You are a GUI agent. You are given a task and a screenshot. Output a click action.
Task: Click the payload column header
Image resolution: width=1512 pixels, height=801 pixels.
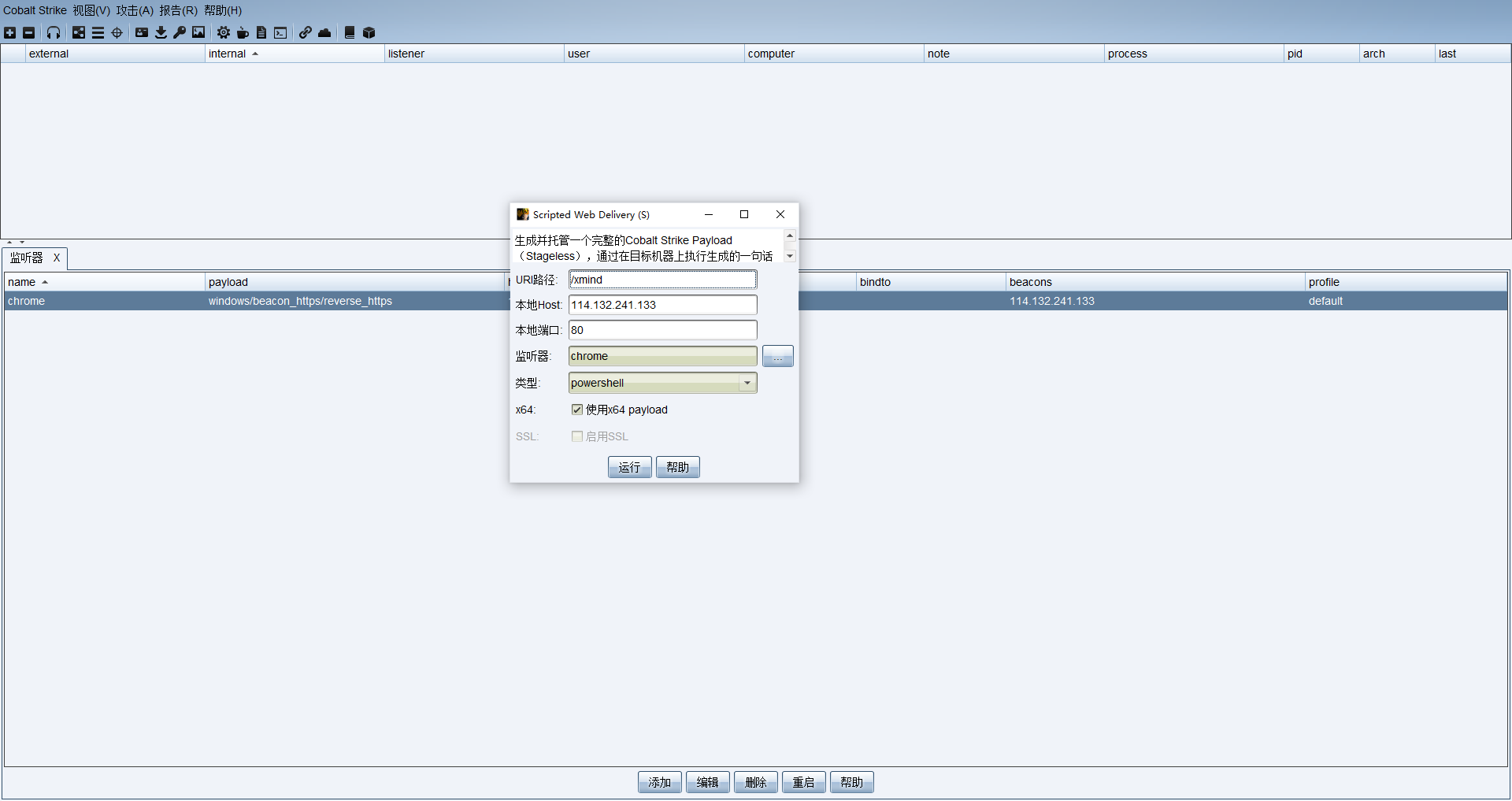pos(354,282)
